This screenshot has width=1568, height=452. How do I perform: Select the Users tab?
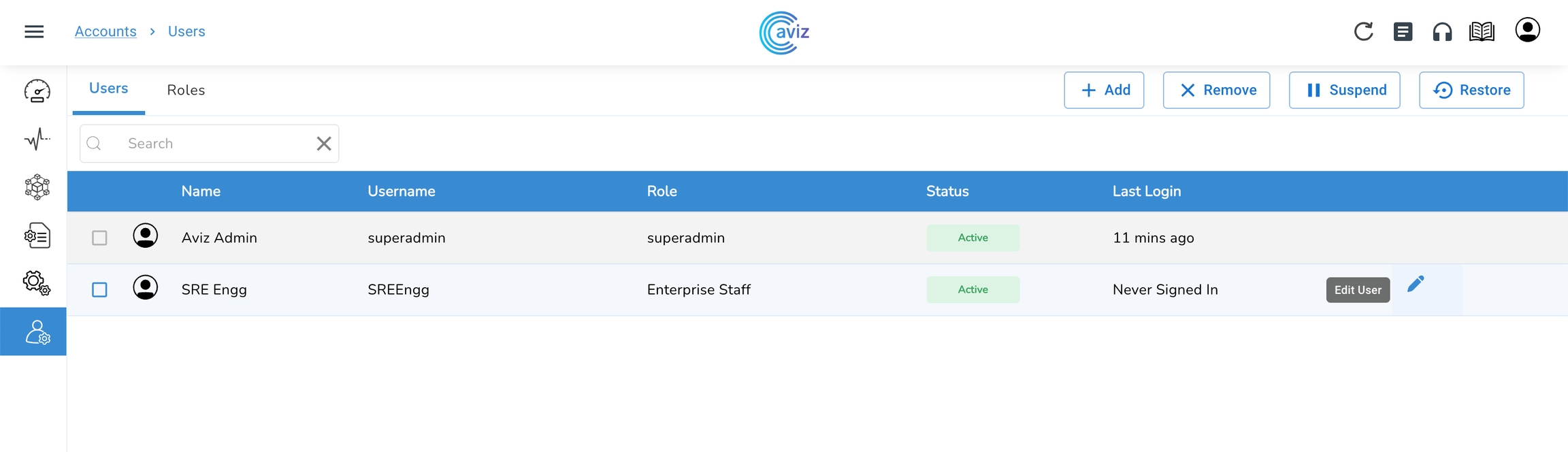(x=109, y=88)
